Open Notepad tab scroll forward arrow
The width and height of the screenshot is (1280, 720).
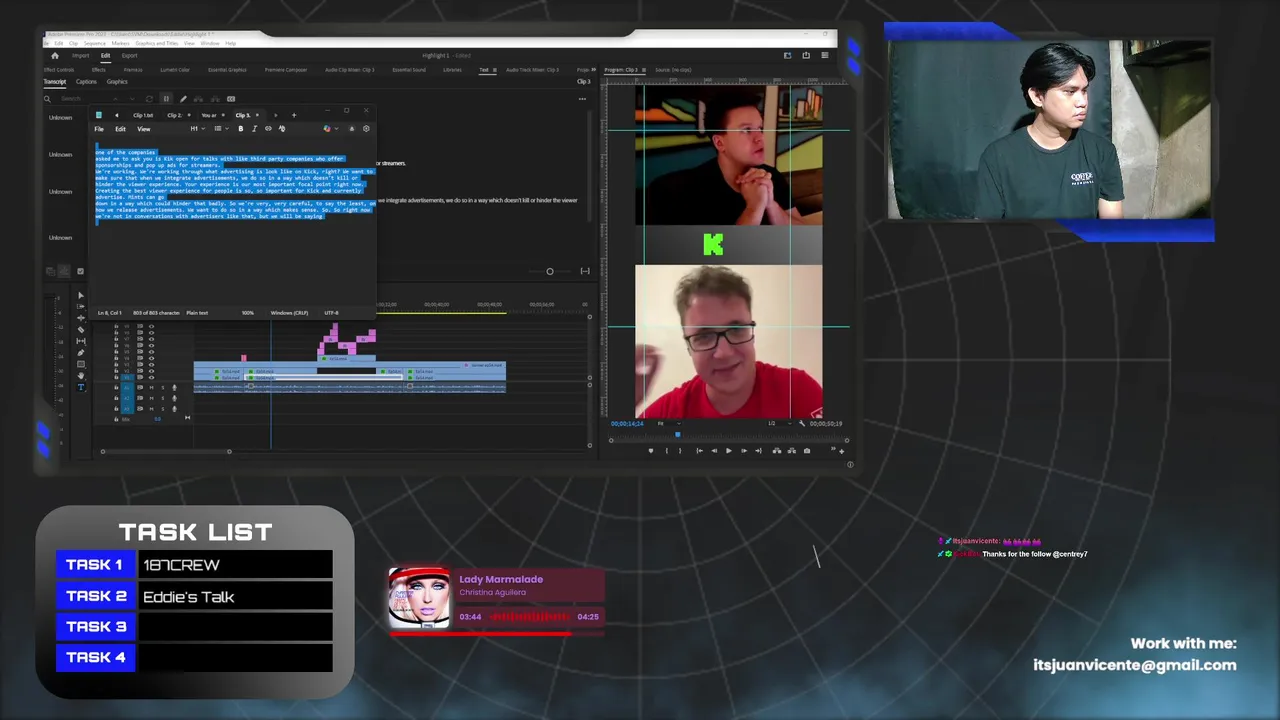[x=275, y=115]
